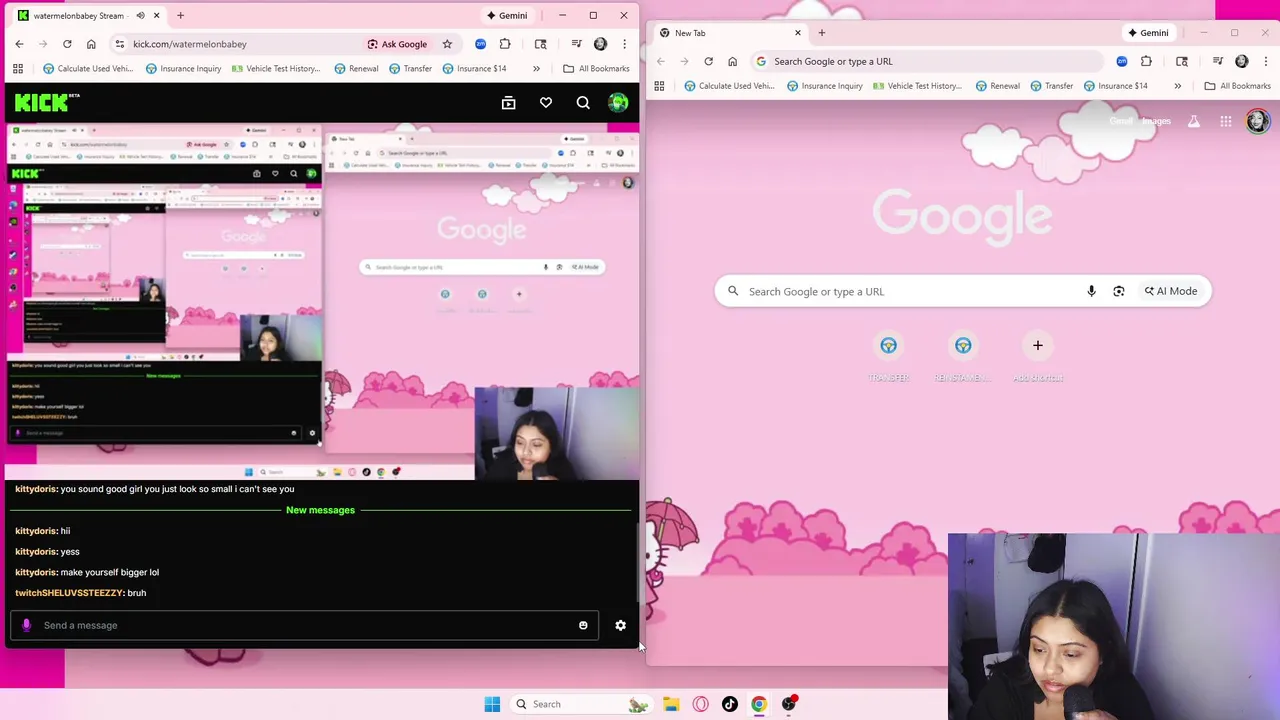Close the watermelonbabey Stream tab
1280x720 pixels.
pyautogui.click(x=156, y=16)
